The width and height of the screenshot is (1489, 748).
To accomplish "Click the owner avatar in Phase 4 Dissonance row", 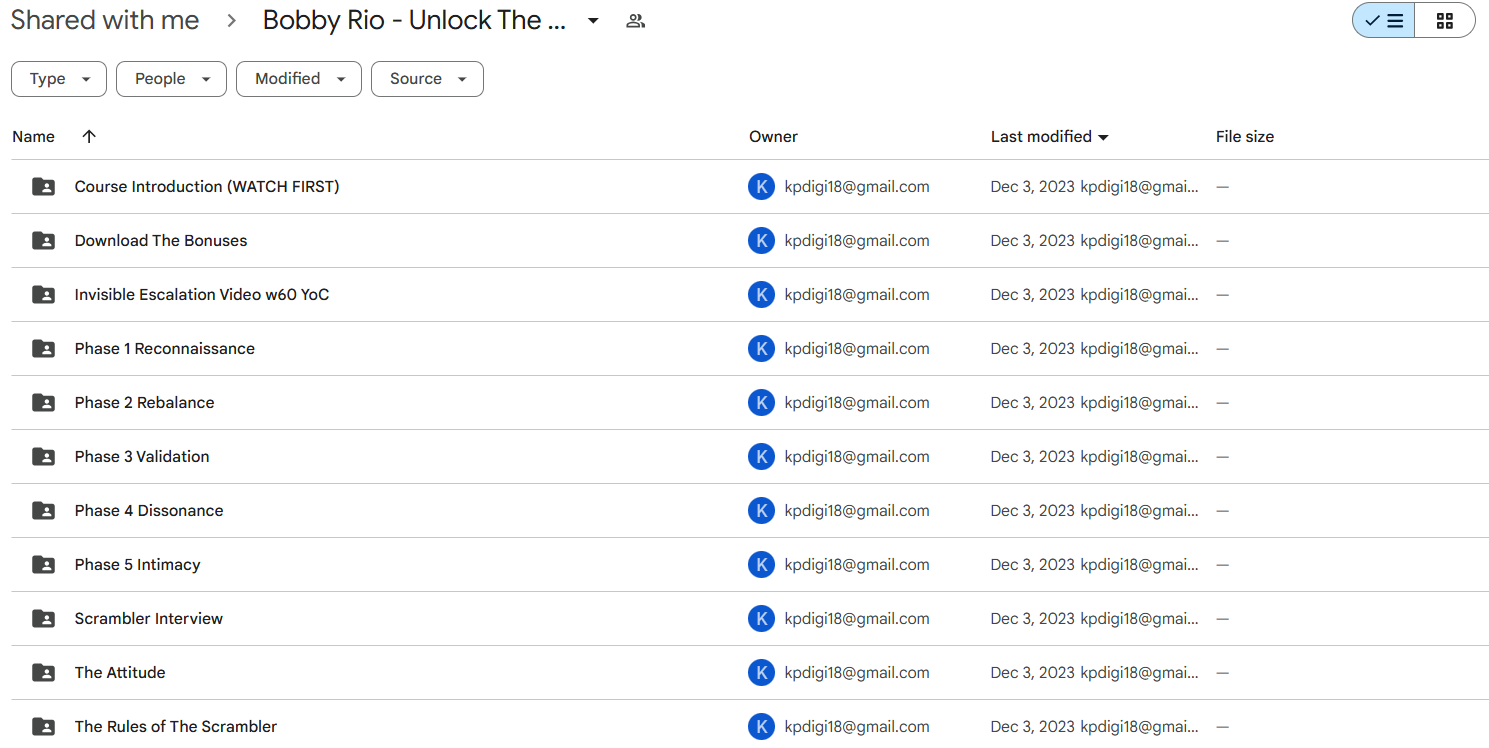I will (761, 511).
